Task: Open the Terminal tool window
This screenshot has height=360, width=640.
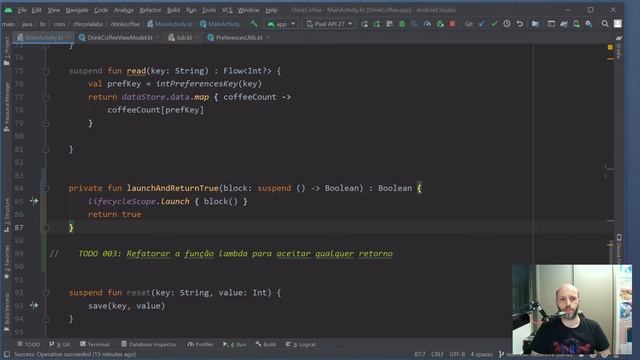Action: pyautogui.click(x=95, y=344)
